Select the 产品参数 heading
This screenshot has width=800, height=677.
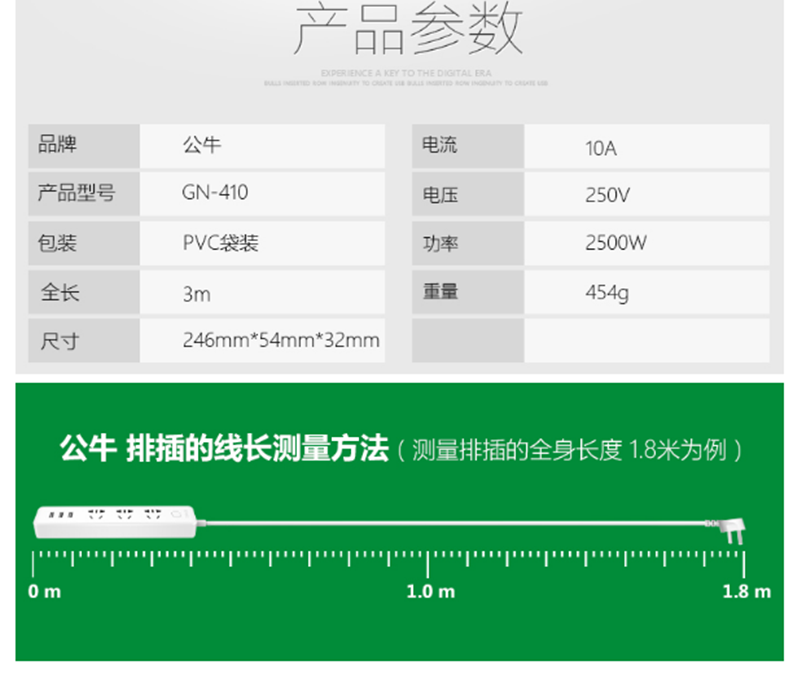407,31
